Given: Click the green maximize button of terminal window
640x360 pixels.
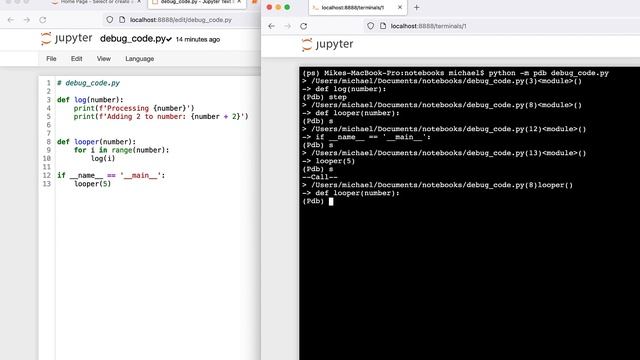Looking at the screenshot, I should [287, 7].
